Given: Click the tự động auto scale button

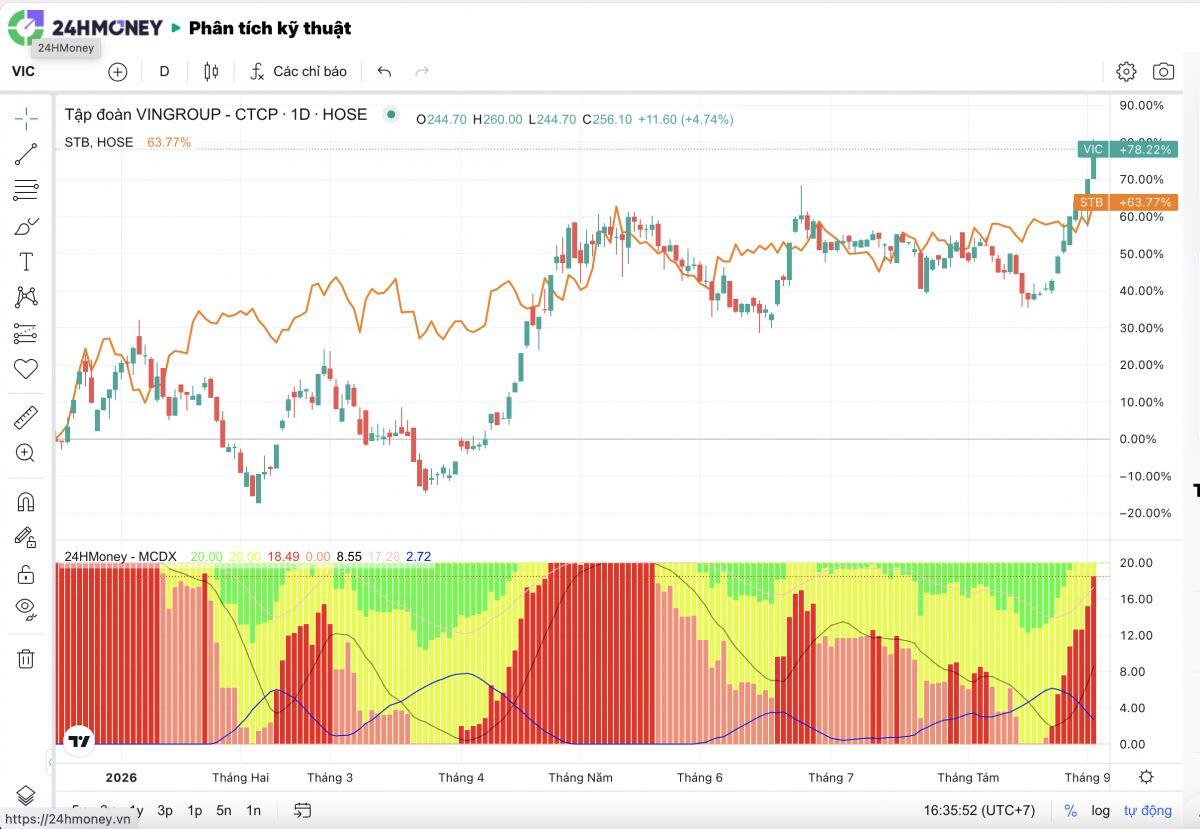Looking at the screenshot, I should [1147, 810].
